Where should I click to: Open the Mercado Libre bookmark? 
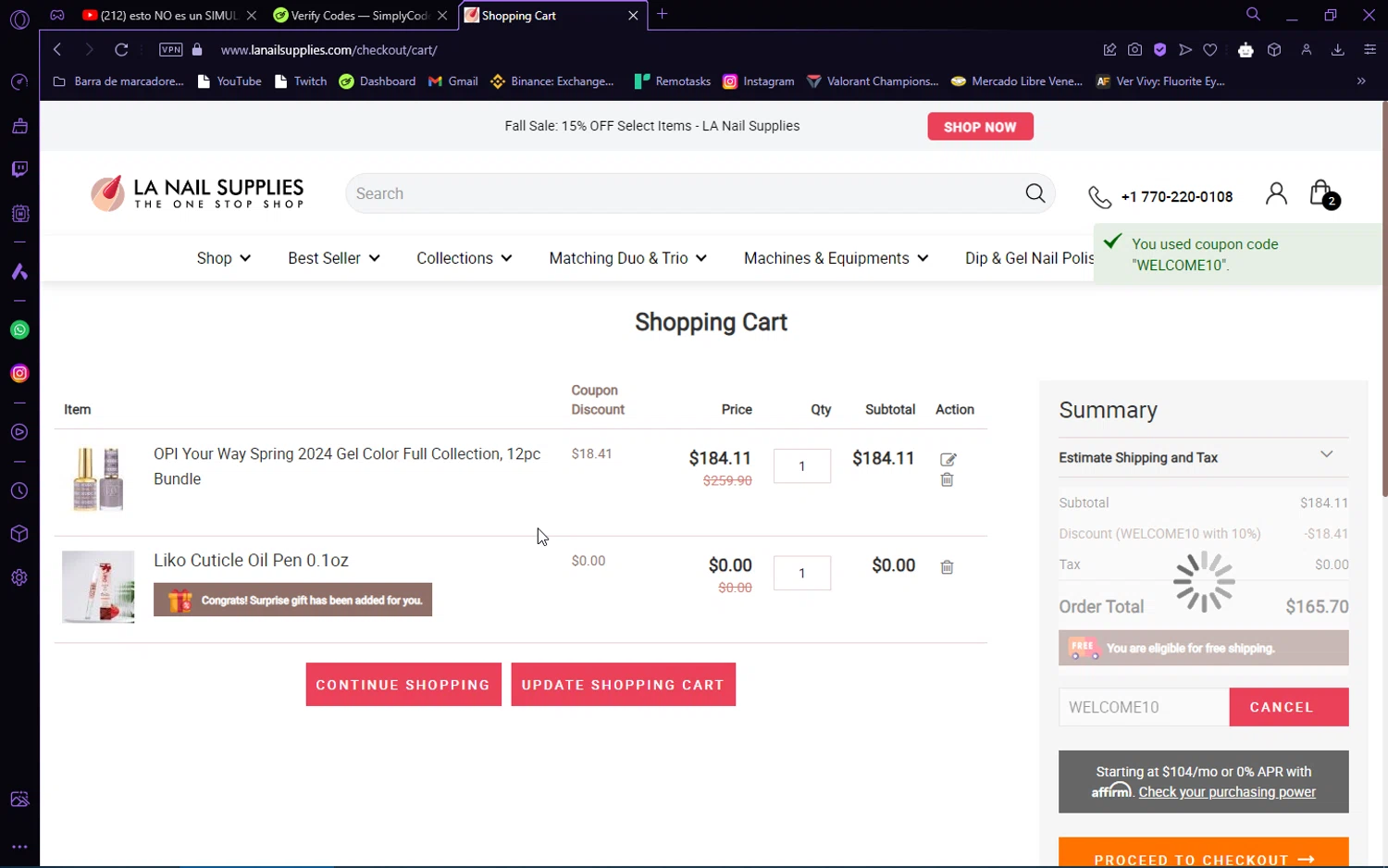point(1016,81)
